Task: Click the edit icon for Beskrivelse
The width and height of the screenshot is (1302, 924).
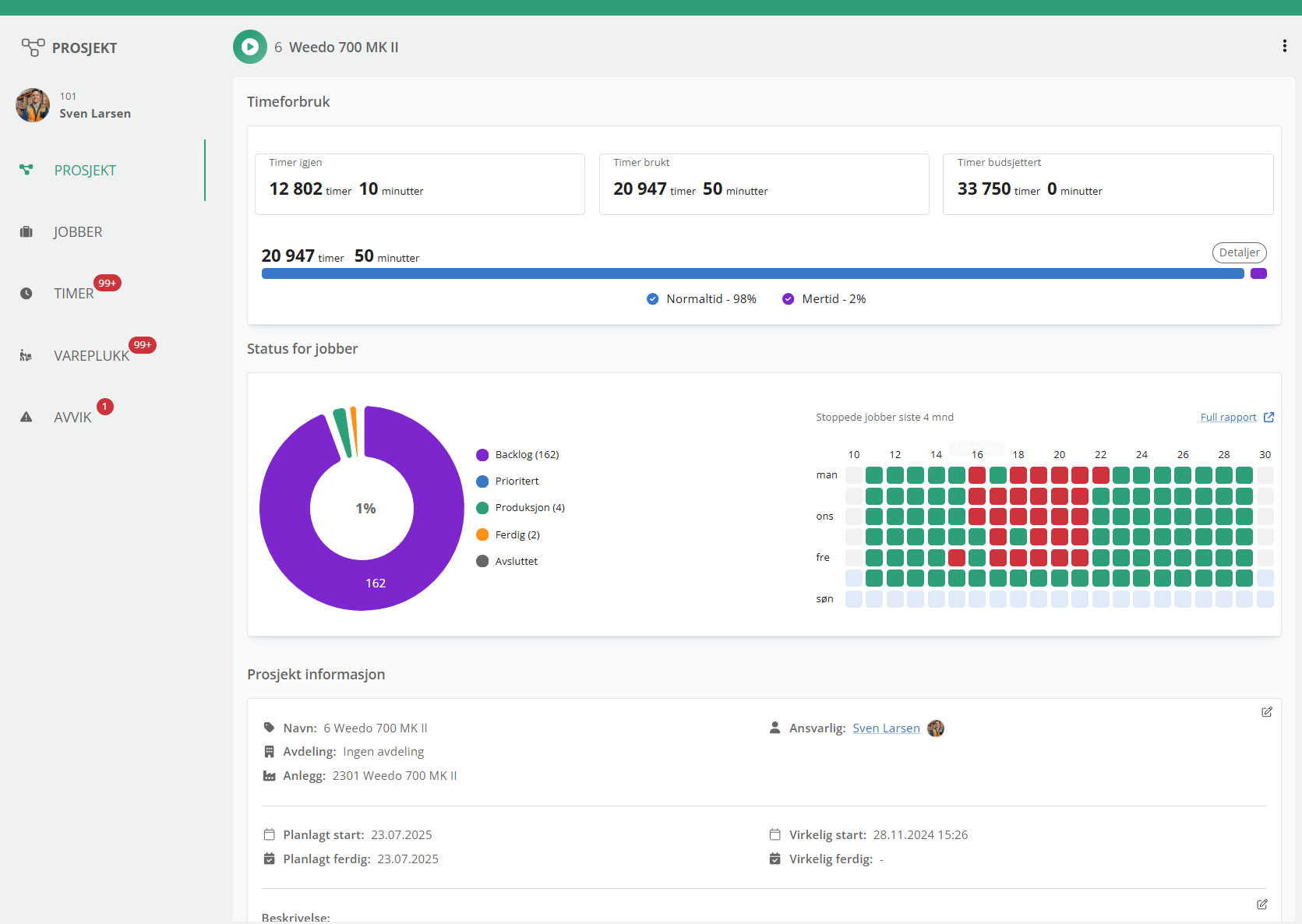Action: tap(1262, 905)
